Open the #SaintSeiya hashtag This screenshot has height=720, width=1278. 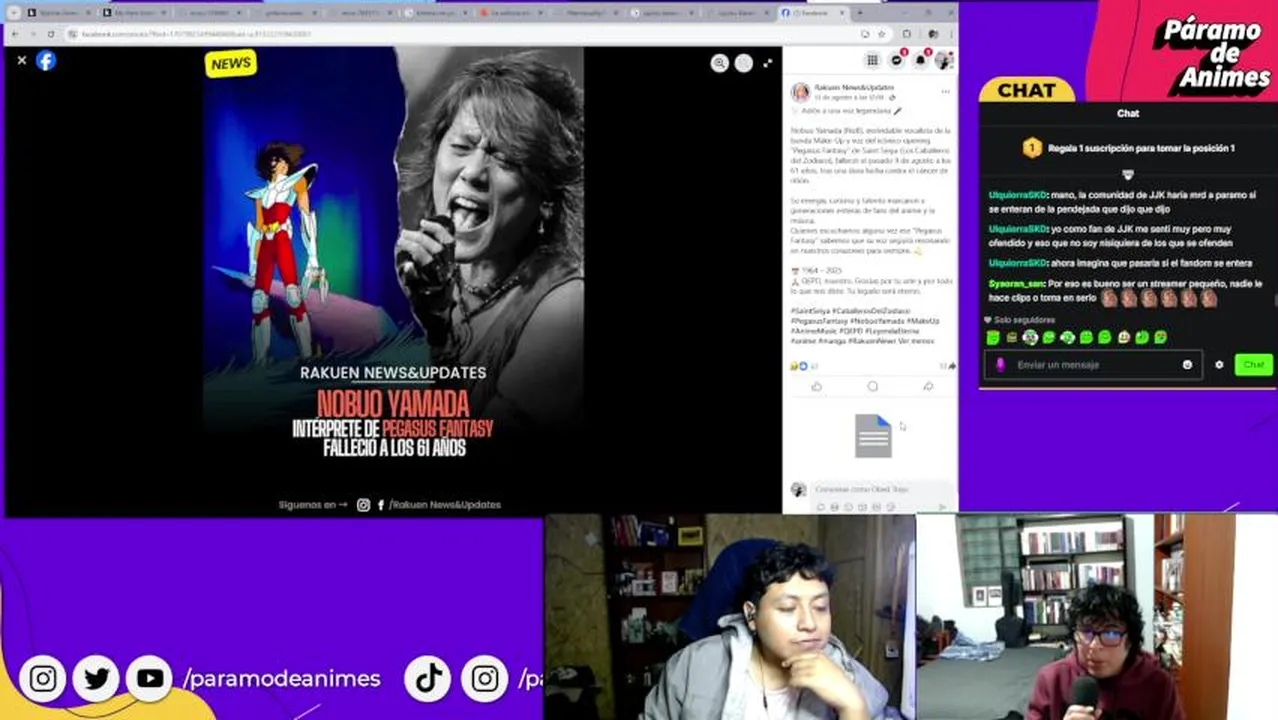810,311
